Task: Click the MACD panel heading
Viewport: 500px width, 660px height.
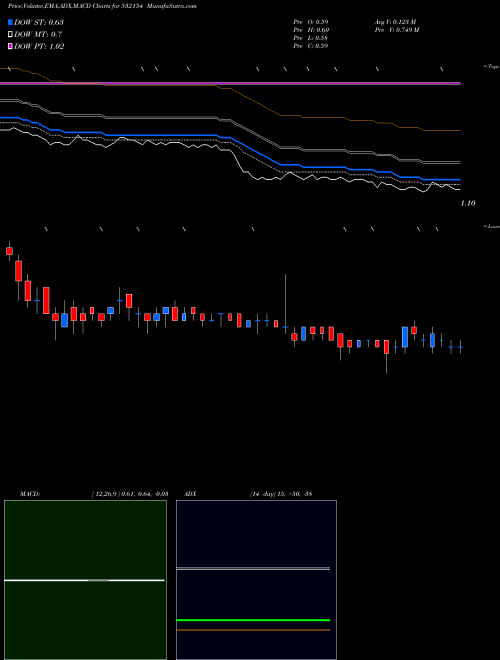Action: point(29,494)
